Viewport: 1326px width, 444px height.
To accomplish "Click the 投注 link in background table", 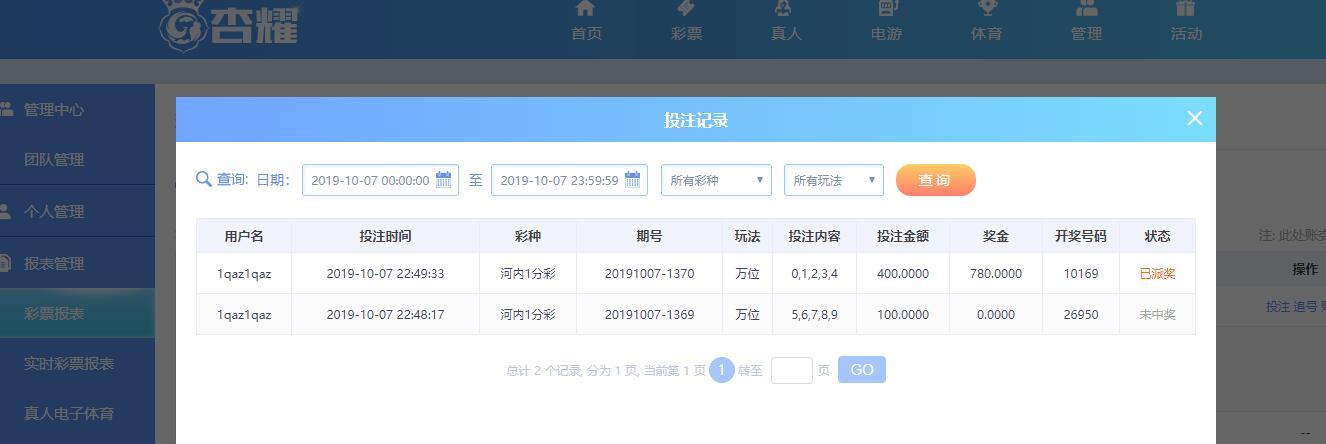I will click(1278, 307).
